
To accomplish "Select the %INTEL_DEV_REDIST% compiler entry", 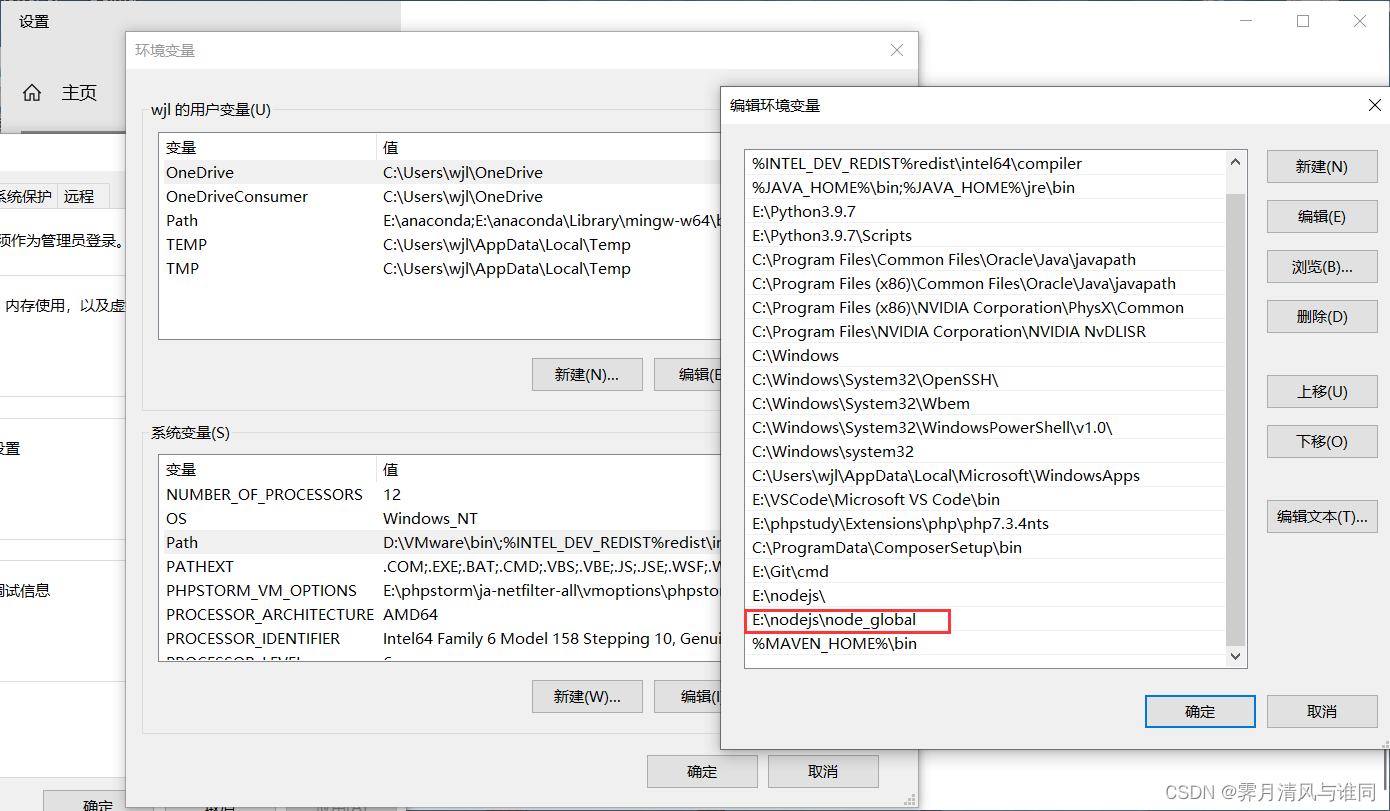I will pyautogui.click(x=986, y=164).
